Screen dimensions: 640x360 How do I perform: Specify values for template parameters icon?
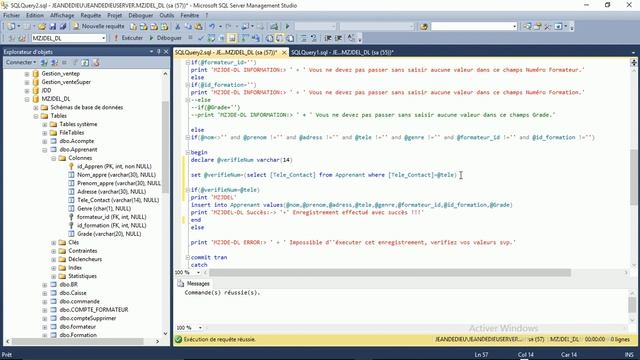(x=351, y=38)
